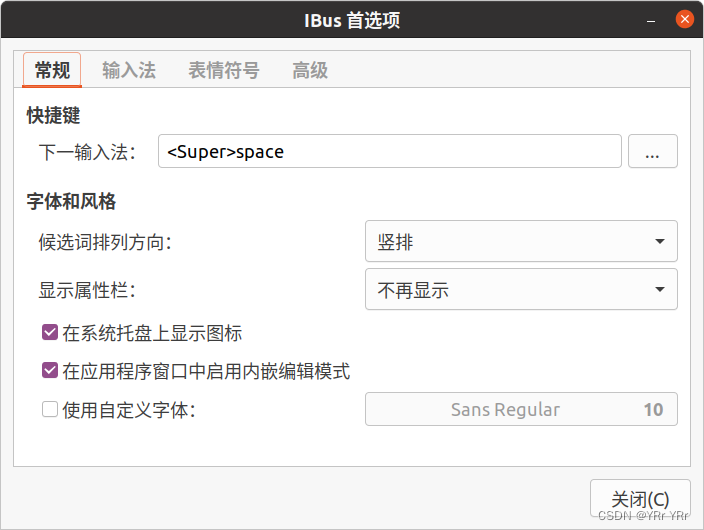The width and height of the screenshot is (704, 530).
Task: Close the window with the orange X
Action: point(685,19)
